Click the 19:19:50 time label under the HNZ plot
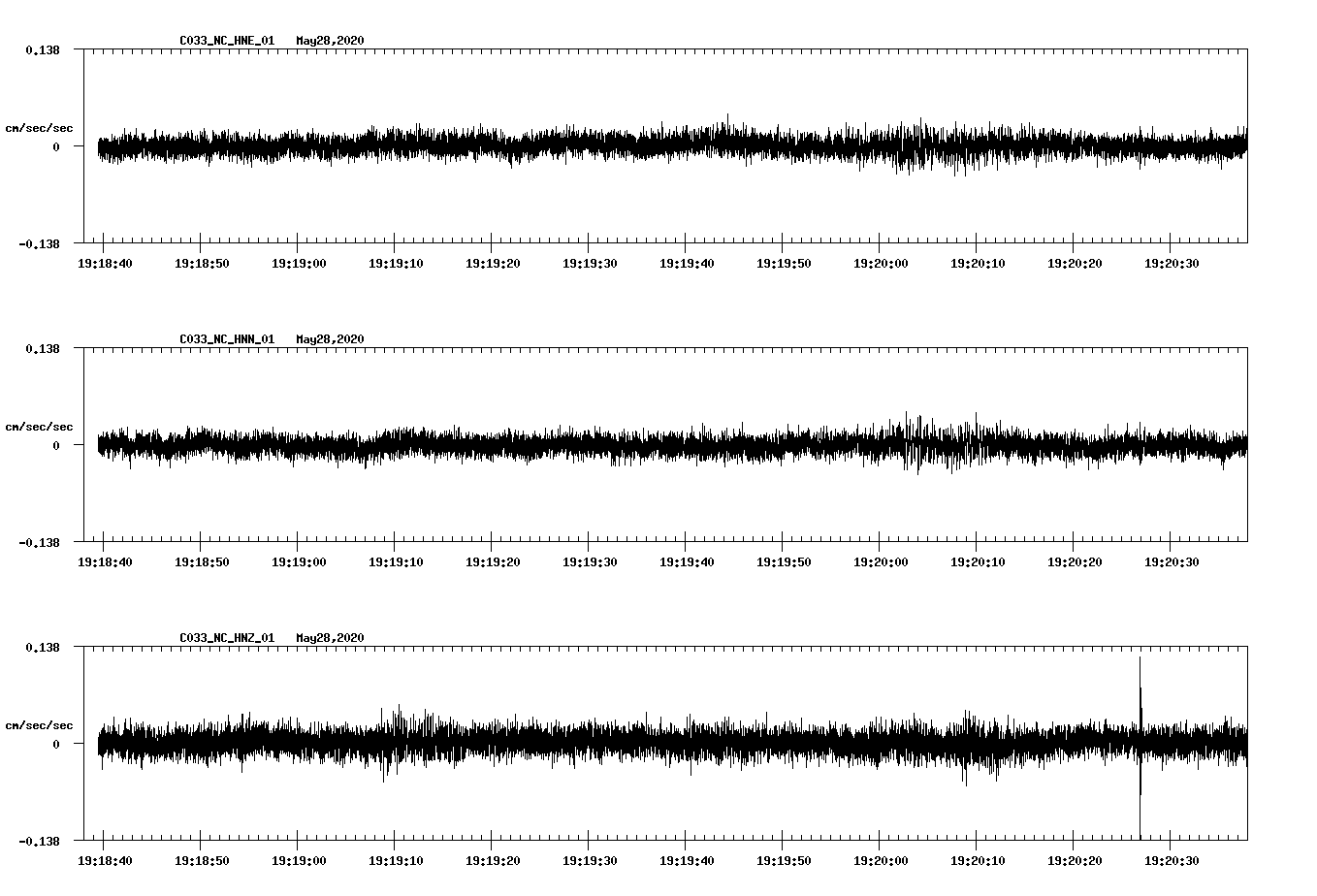The height and width of the screenshot is (896, 1317). coord(784,860)
